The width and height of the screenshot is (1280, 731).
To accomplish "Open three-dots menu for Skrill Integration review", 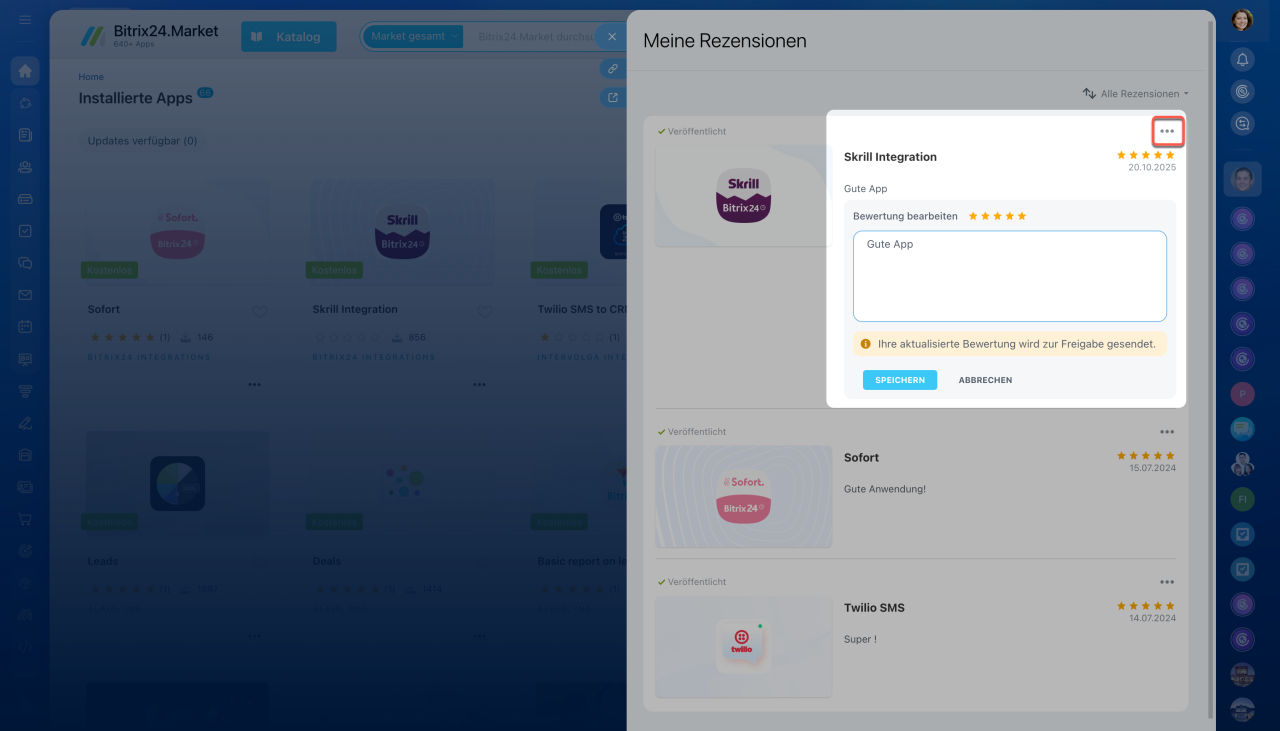I will pos(1167,131).
